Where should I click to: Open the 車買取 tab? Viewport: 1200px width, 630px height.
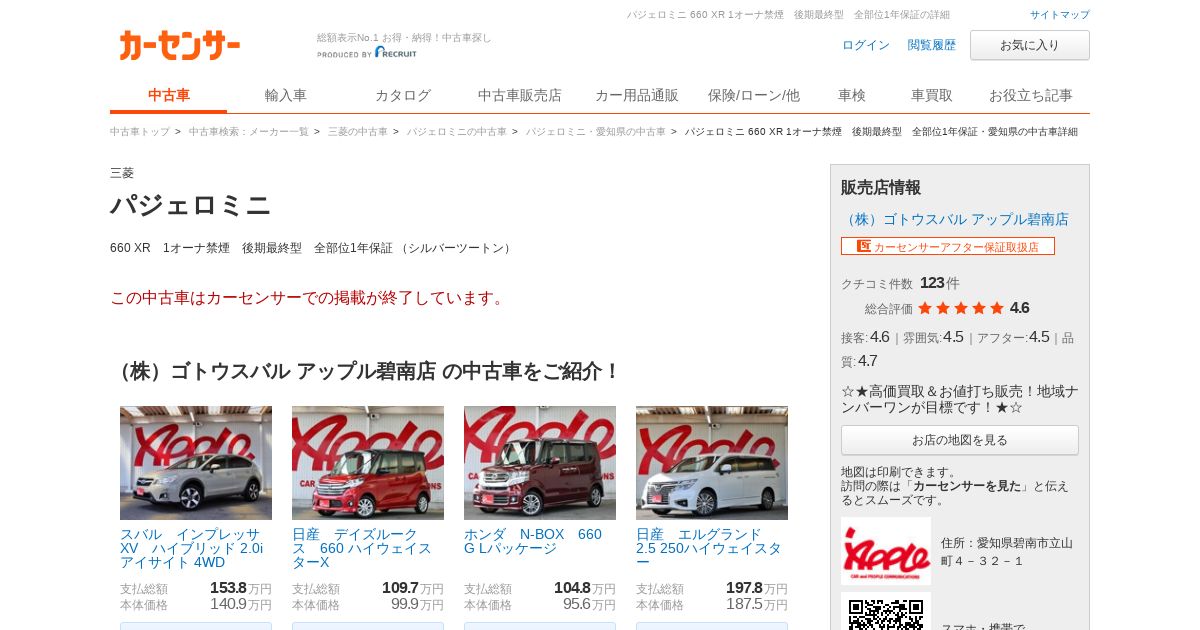(x=932, y=96)
